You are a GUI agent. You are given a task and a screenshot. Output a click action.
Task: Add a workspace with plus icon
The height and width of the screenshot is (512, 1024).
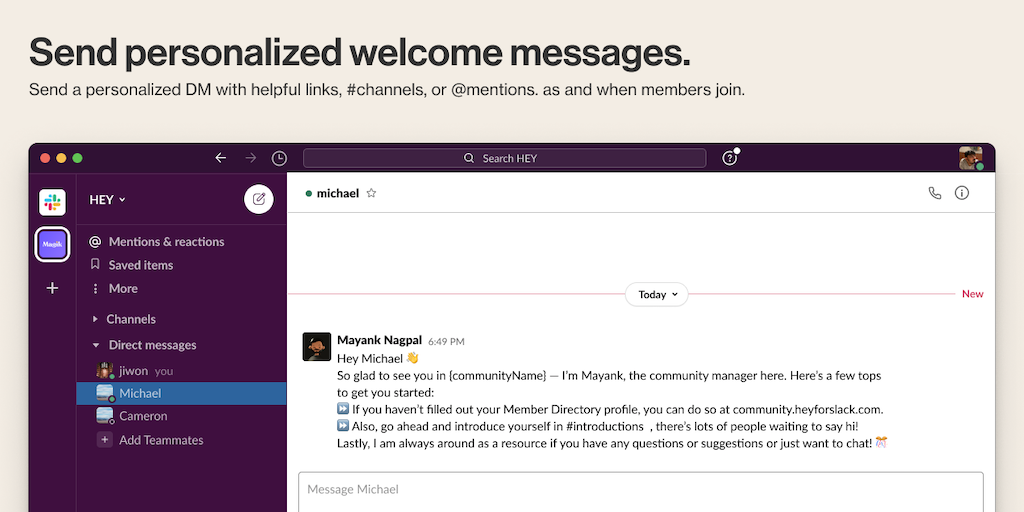52,288
